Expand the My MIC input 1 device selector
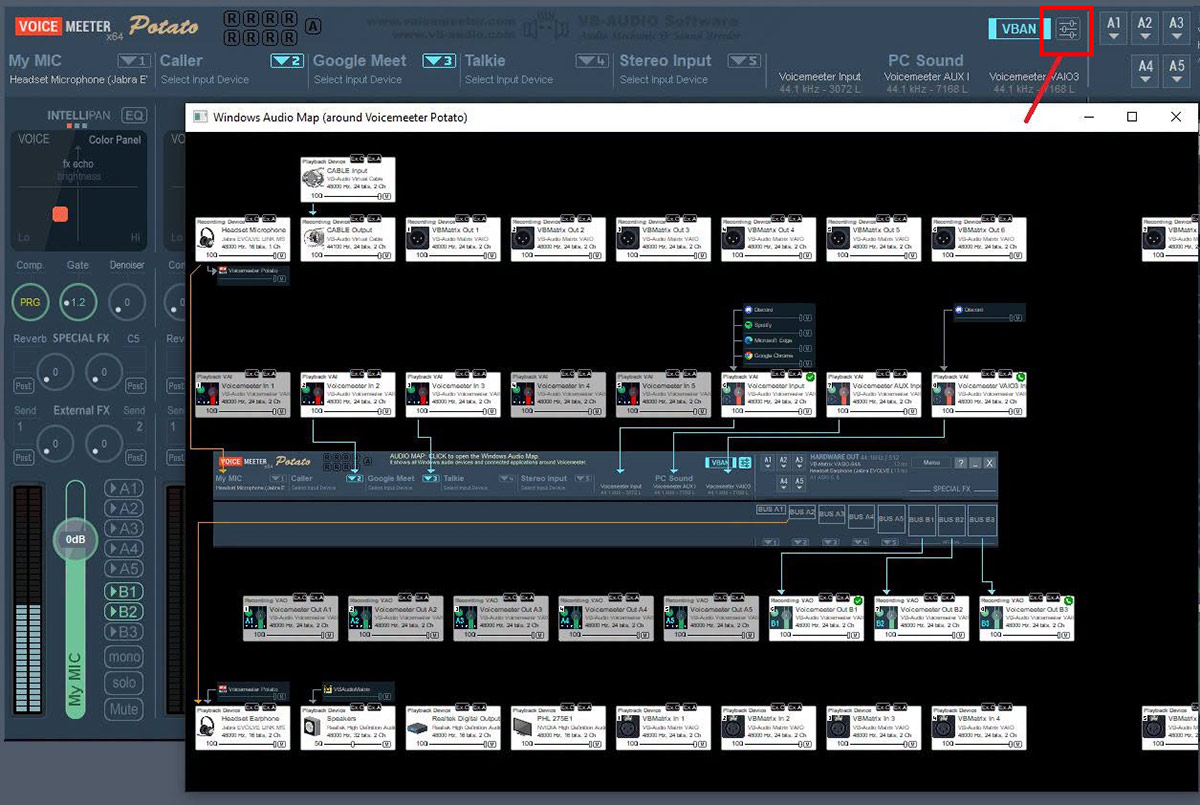This screenshot has width=1200, height=805. pos(133,61)
